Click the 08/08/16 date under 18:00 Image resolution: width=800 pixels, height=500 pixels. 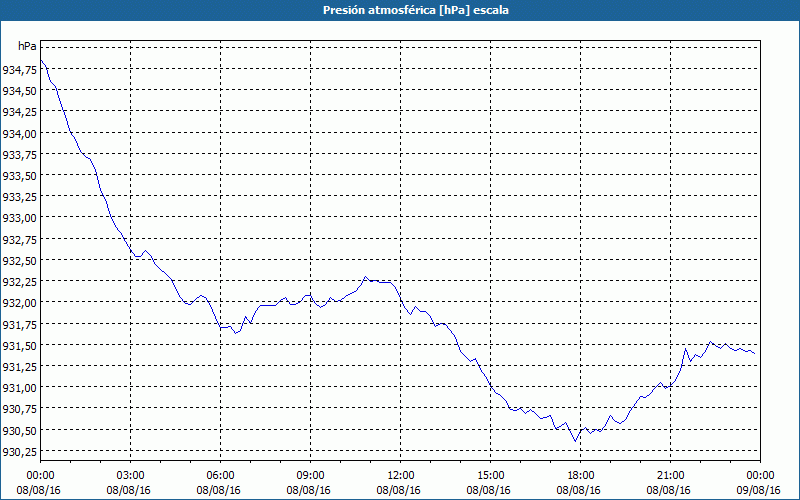(579, 490)
